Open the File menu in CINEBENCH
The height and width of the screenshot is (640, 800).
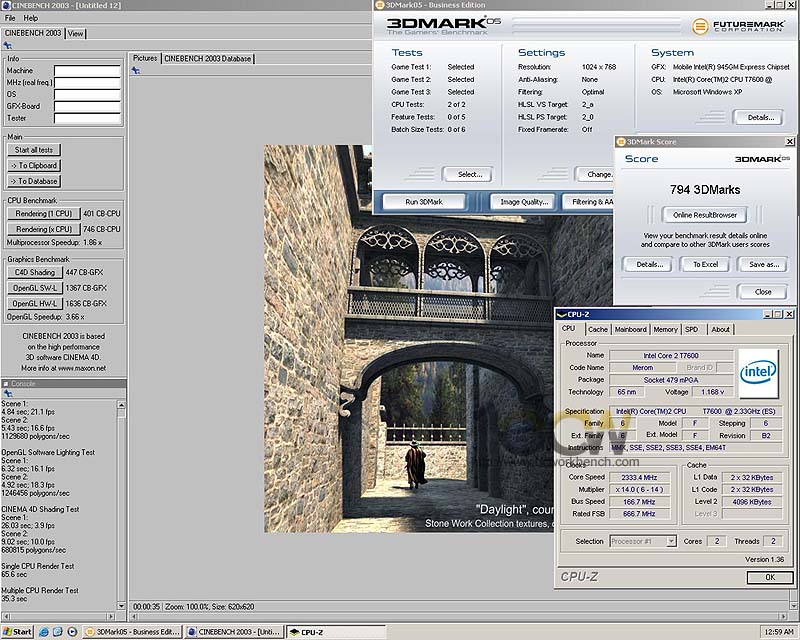coord(10,18)
